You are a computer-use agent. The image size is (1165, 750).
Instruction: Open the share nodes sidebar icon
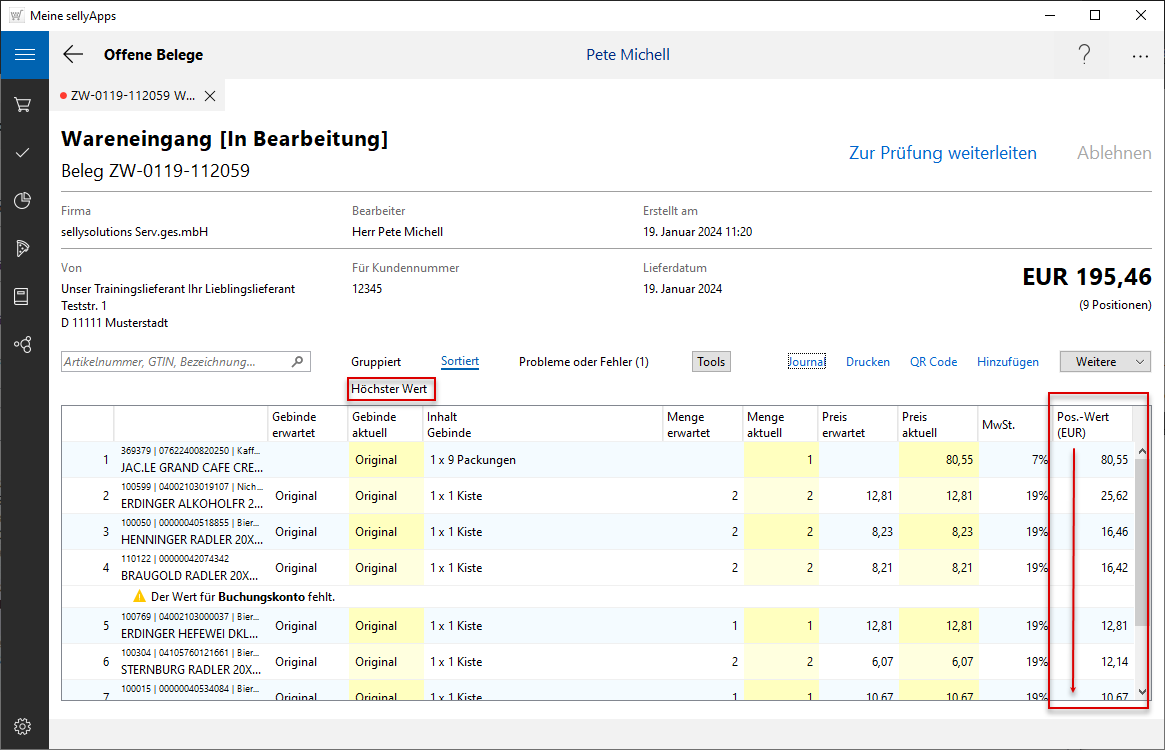[x=24, y=344]
